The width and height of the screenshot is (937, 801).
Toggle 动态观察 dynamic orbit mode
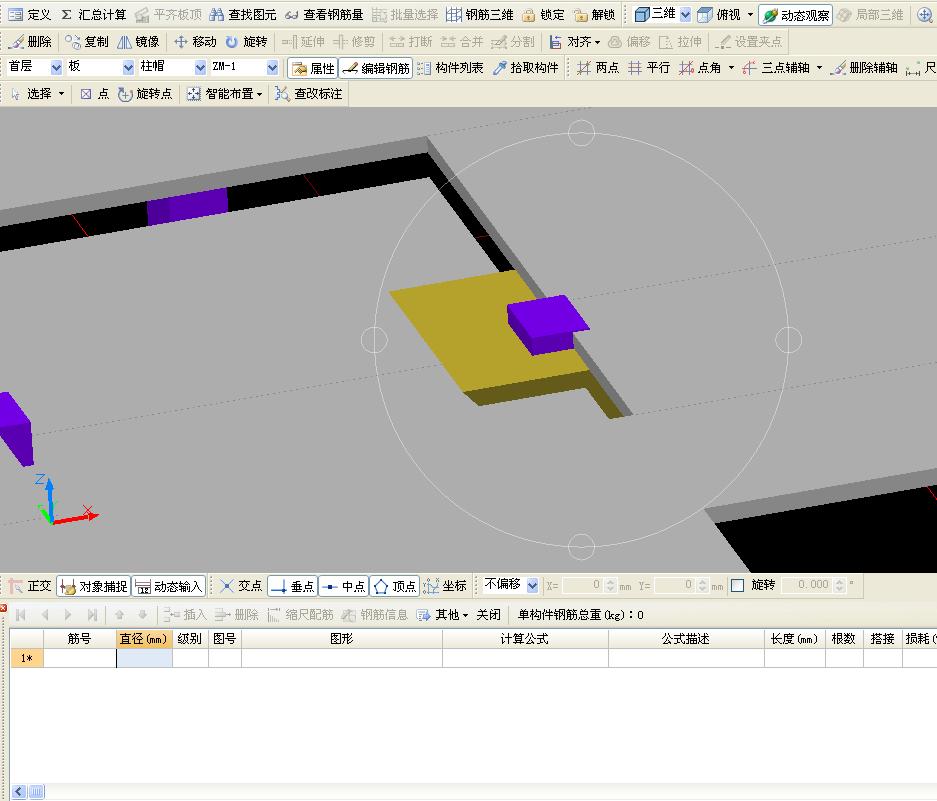[795, 15]
